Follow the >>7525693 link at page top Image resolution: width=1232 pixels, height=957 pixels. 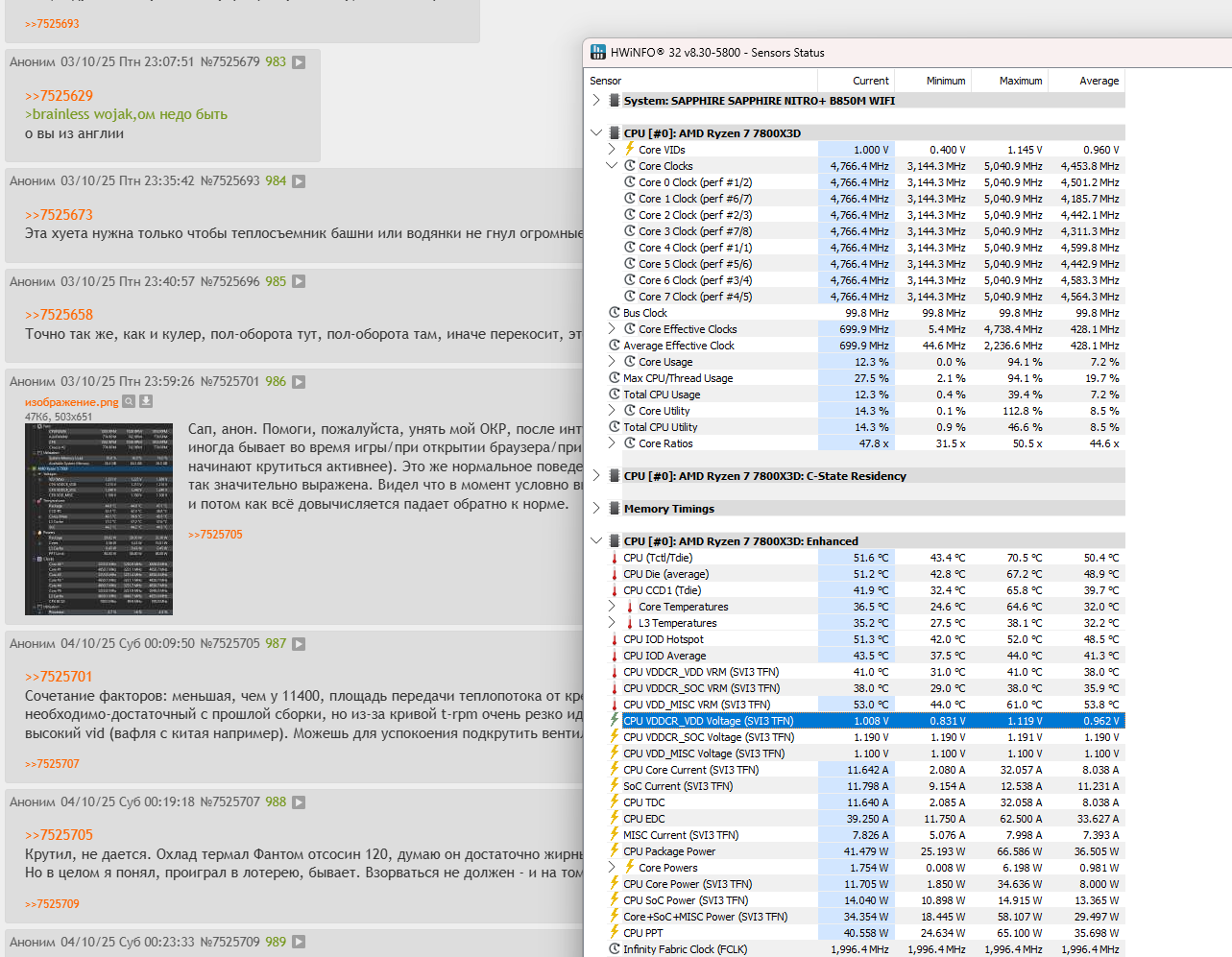(x=52, y=24)
